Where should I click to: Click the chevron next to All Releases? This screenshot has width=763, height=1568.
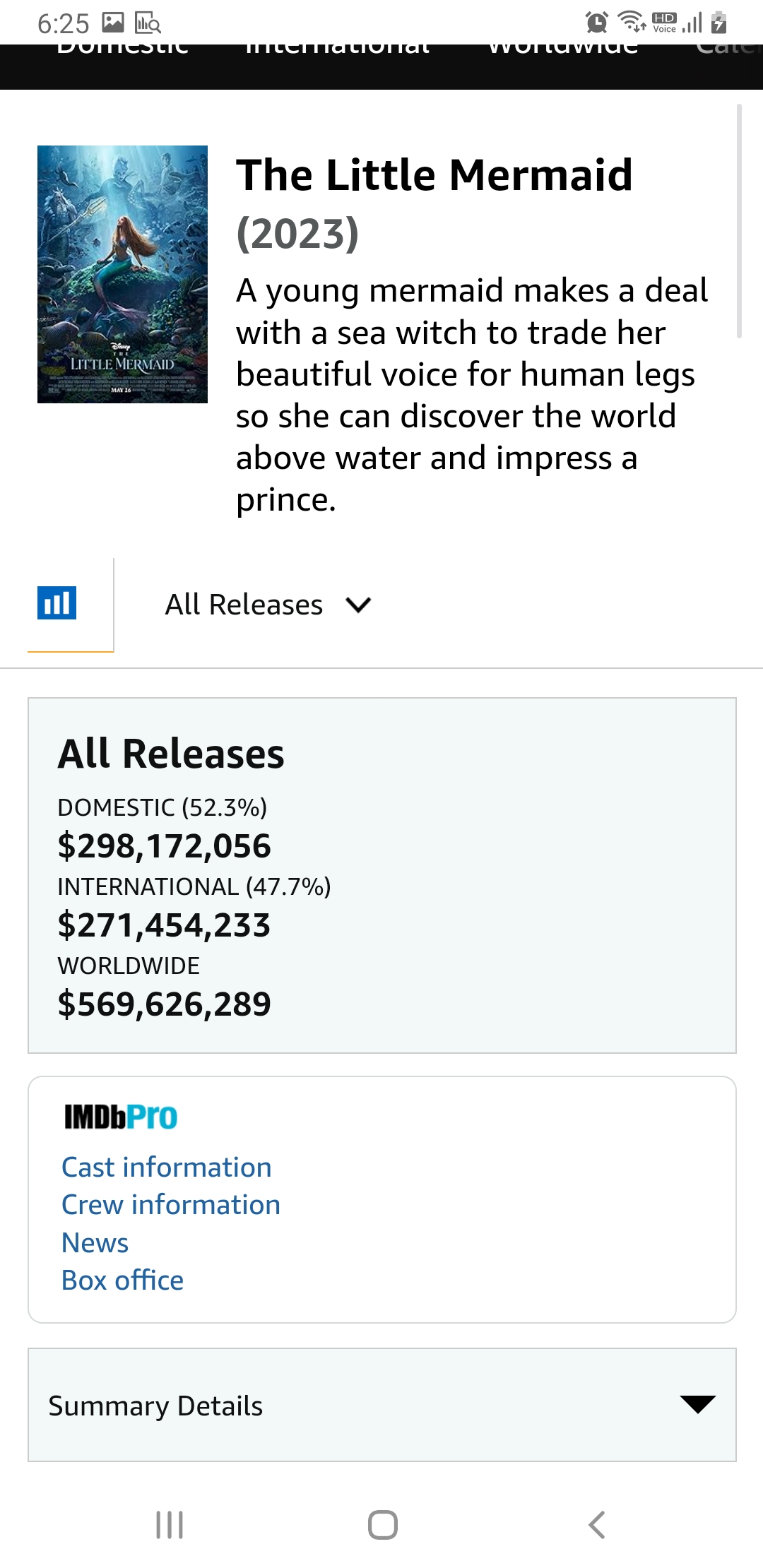(358, 605)
